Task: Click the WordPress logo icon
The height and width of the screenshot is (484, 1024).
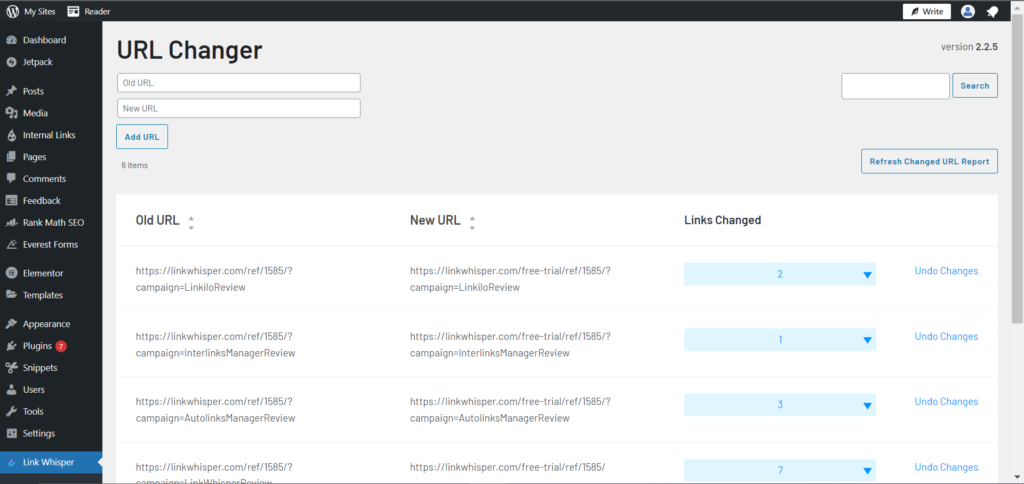Action: (12, 11)
